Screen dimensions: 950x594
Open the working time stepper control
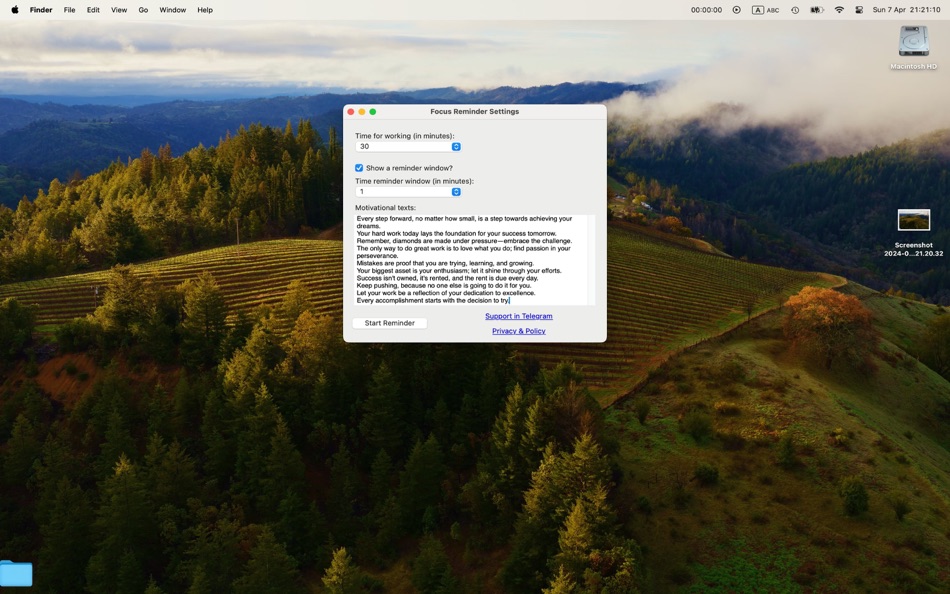[456, 146]
